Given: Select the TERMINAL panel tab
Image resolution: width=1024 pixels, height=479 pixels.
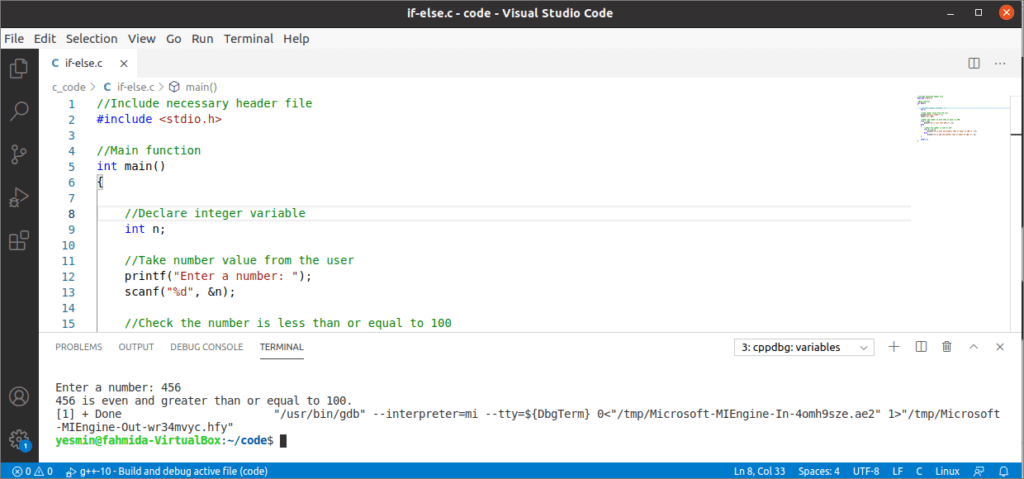Looking at the screenshot, I should point(281,347).
